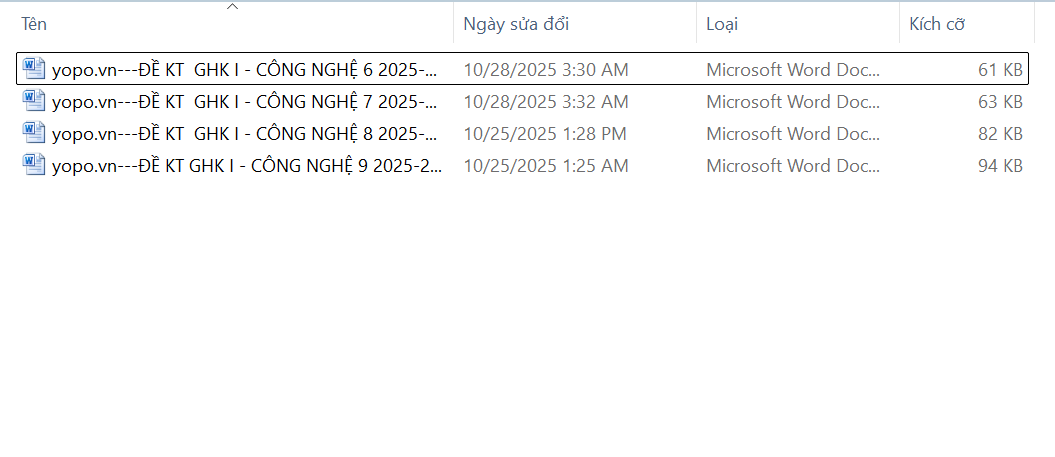
Task: Select the CÔNG NGHỆ 6 file name
Action: 245,70
